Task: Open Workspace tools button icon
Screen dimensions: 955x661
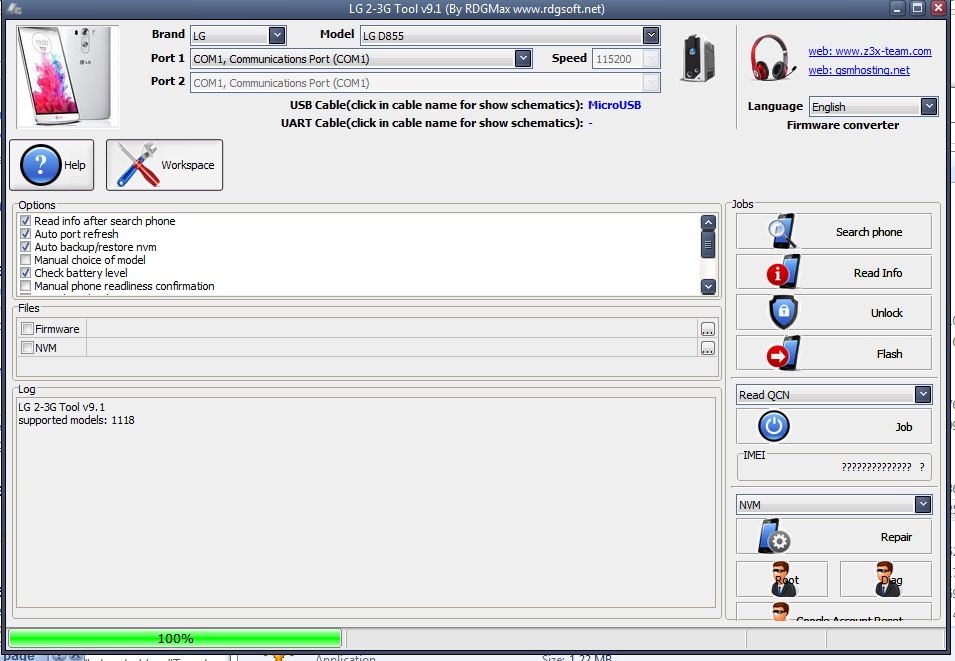Action: point(137,164)
